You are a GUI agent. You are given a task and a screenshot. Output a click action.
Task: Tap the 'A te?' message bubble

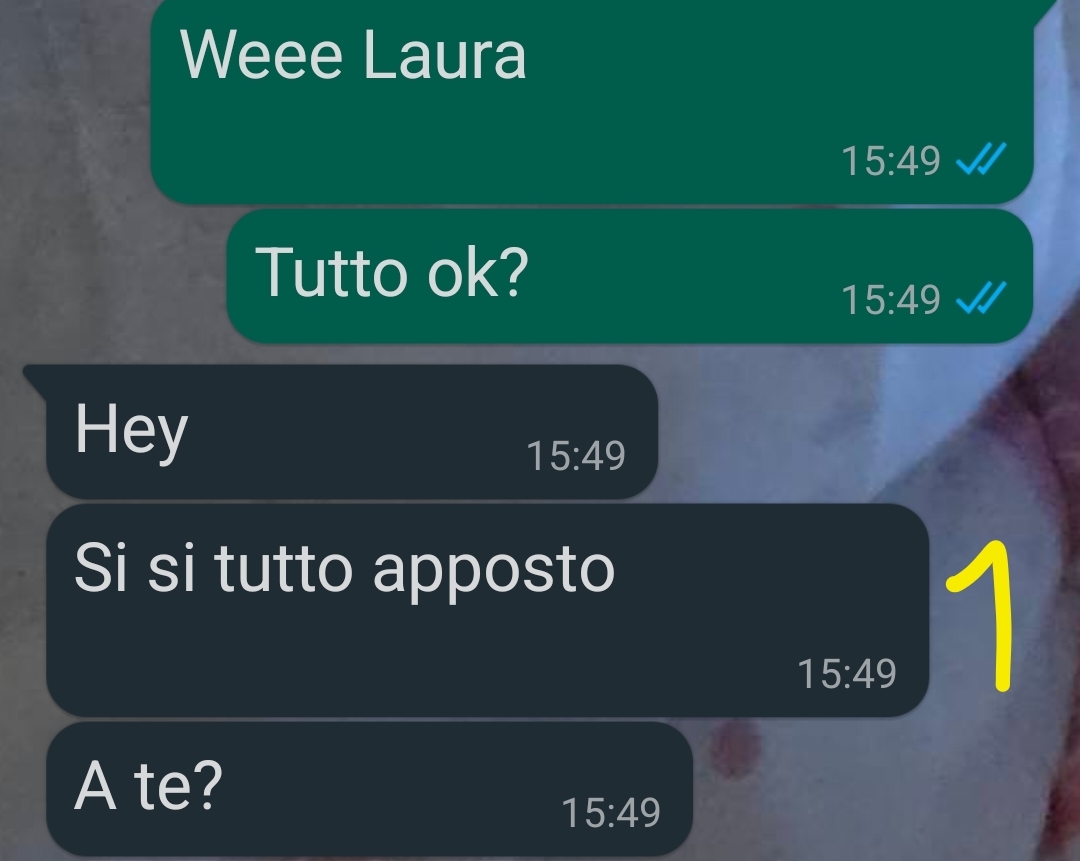(369, 789)
